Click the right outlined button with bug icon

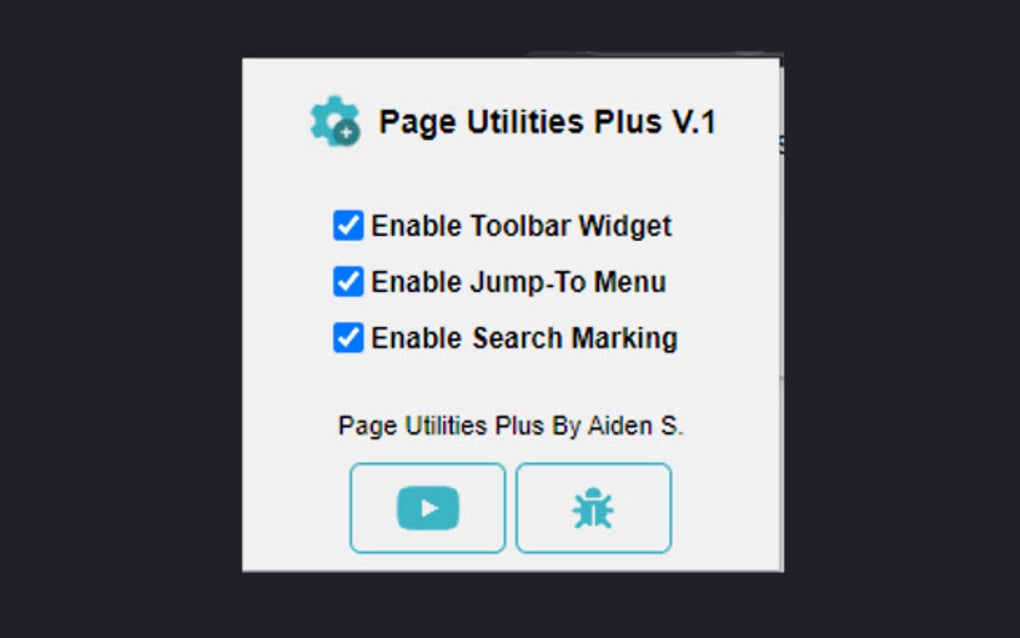tap(593, 508)
